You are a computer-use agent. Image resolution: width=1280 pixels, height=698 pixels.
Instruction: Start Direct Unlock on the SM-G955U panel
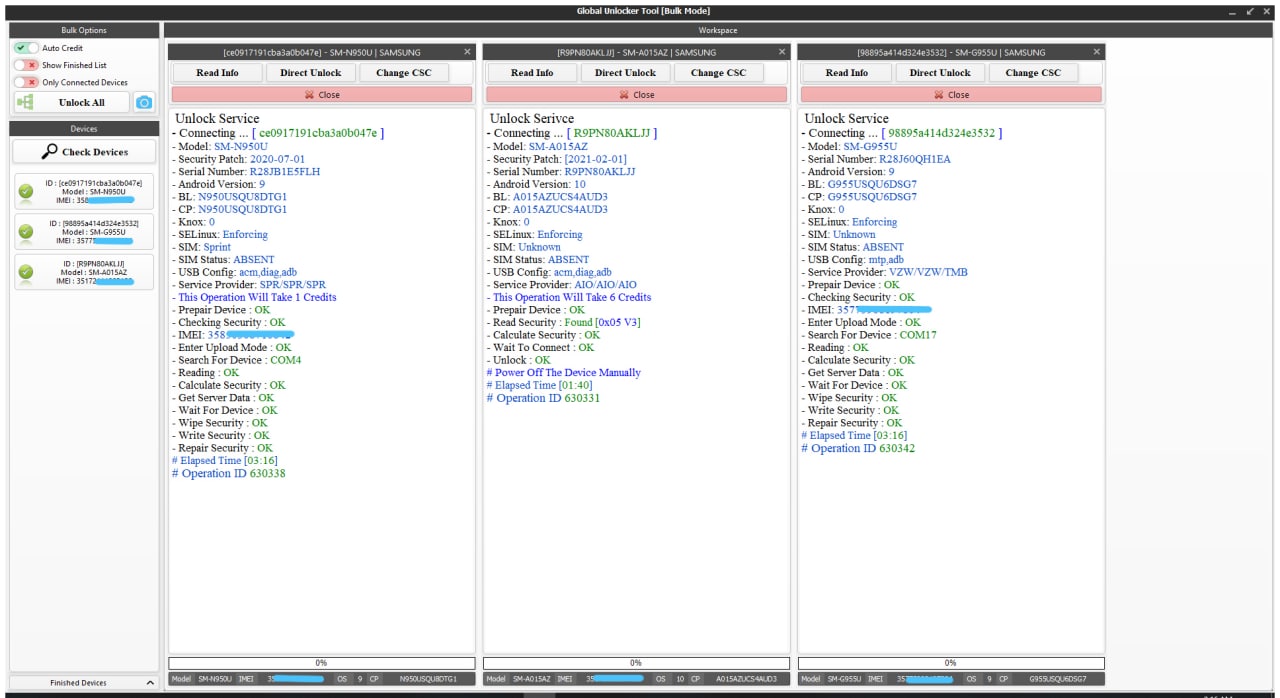pos(941,73)
